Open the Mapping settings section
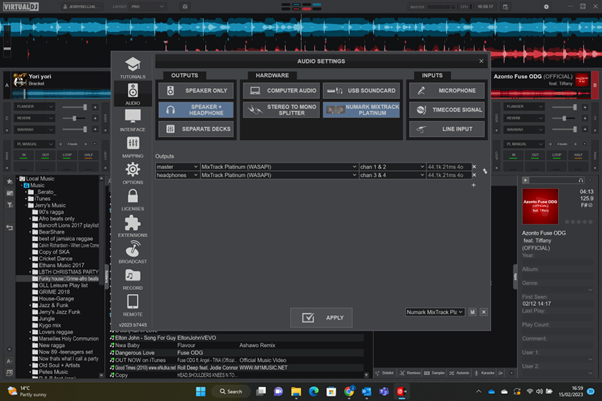Screen dimensions: 602x401 (132, 147)
